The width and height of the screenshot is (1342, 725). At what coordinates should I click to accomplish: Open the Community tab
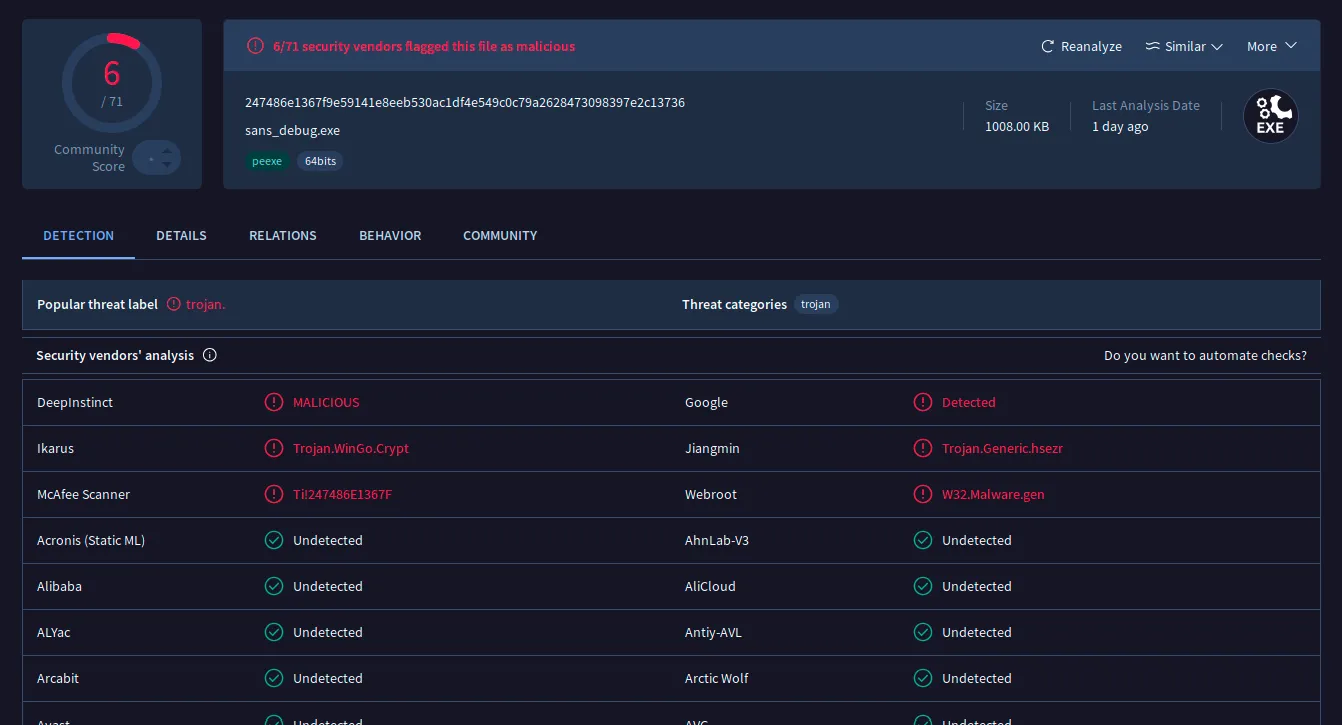pos(500,236)
